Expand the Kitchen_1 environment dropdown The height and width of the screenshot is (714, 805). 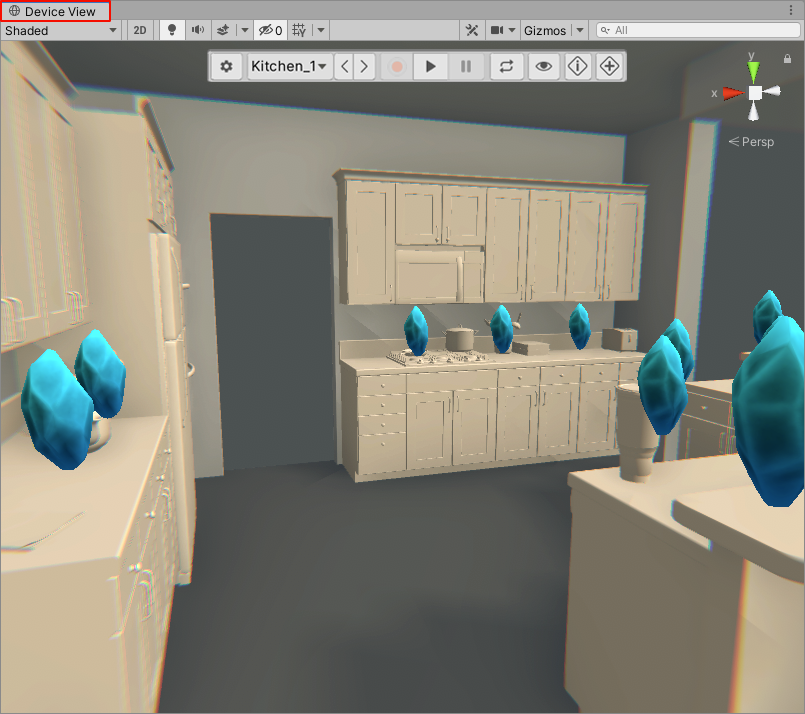tap(289, 66)
